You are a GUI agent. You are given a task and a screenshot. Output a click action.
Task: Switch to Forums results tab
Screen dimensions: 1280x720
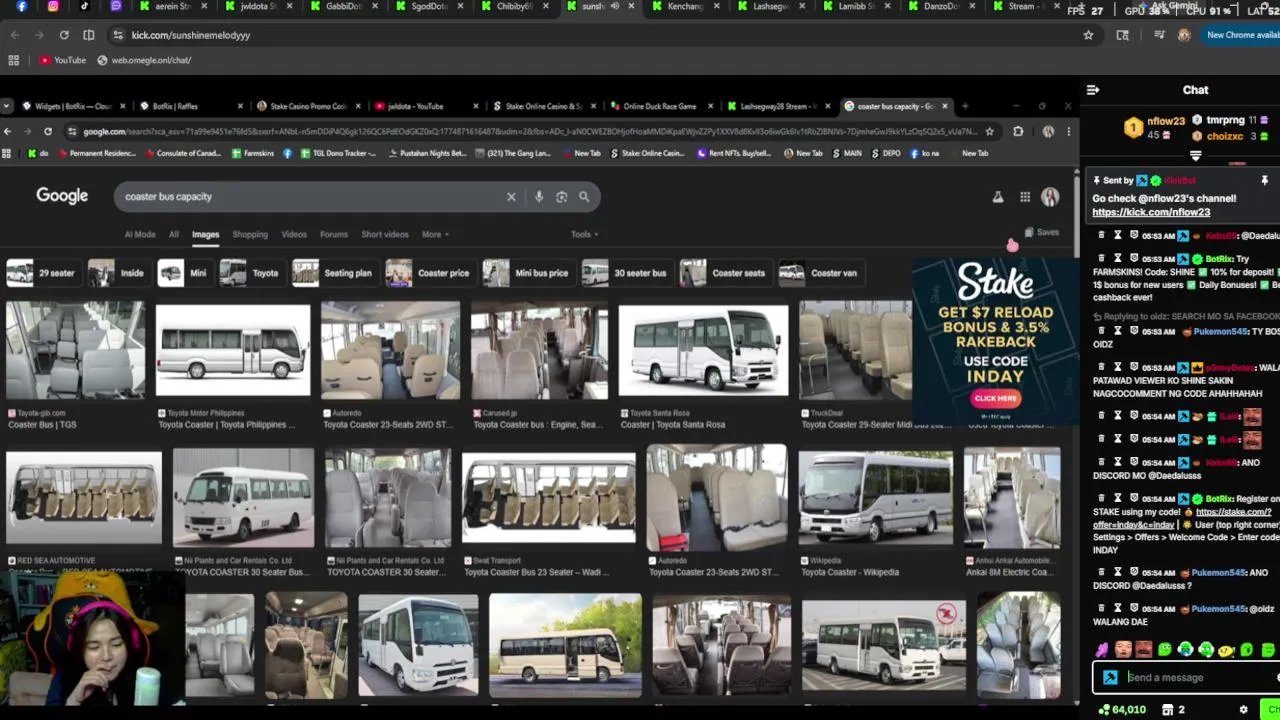tap(334, 234)
